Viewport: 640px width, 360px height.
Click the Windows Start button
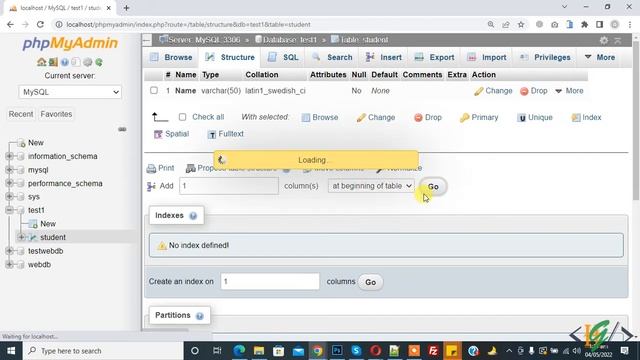[11, 351]
